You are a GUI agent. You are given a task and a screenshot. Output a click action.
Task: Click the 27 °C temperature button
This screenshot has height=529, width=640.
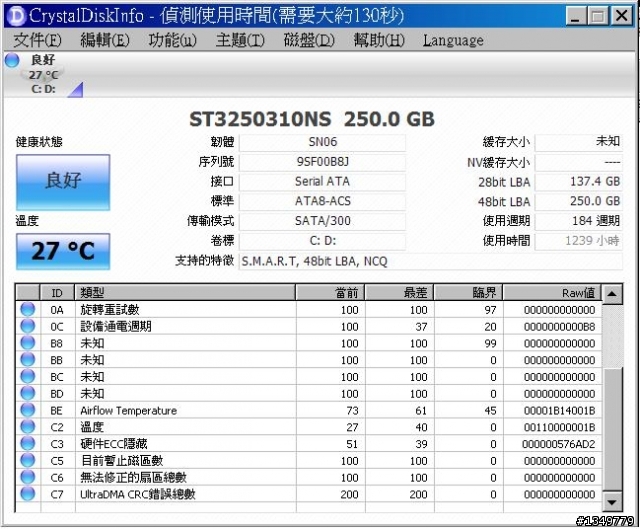click(x=63, y=251)
